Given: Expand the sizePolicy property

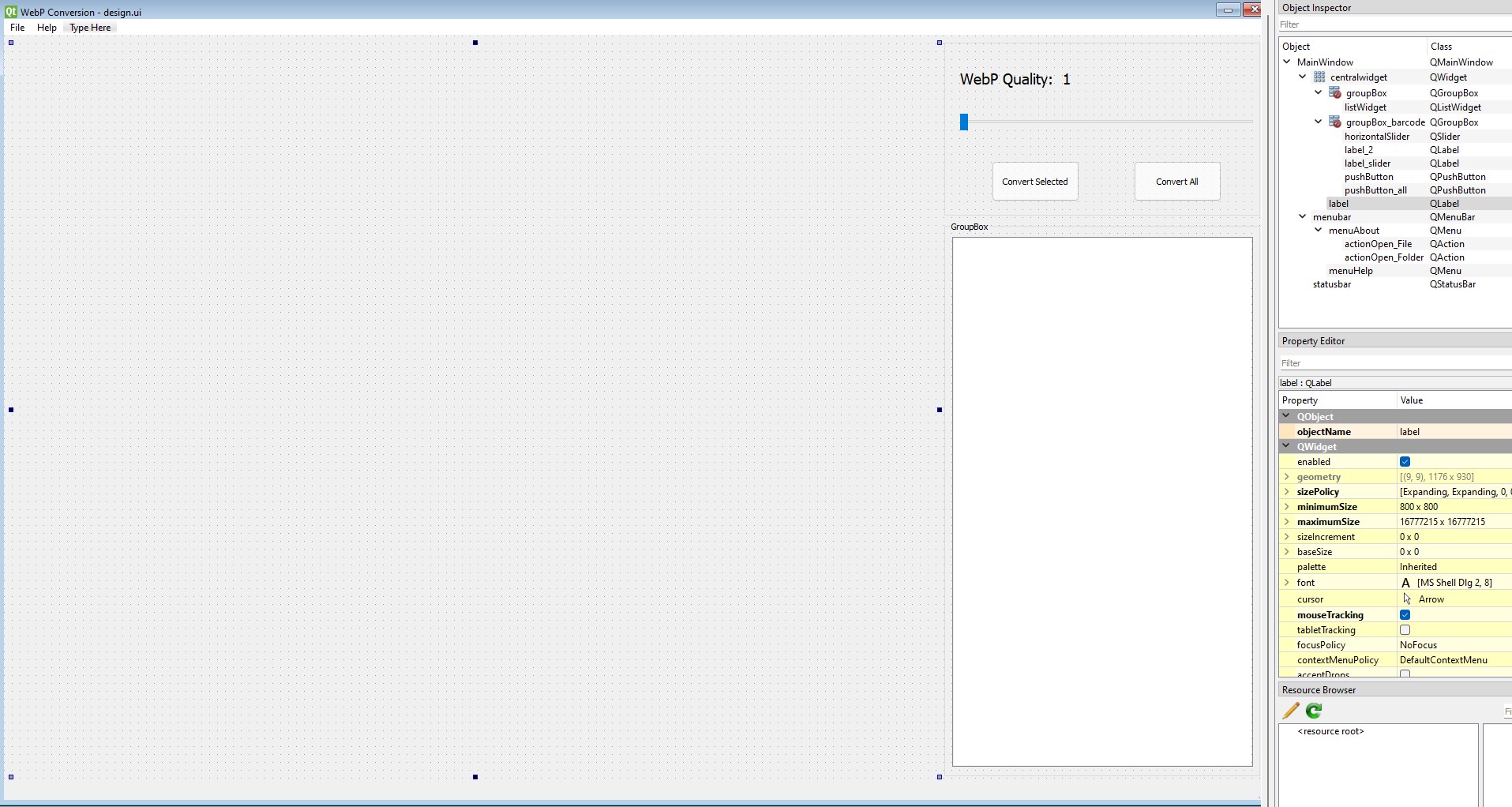Looking at the screenshot, I should pyautogui.click(x=1287, y=492).
